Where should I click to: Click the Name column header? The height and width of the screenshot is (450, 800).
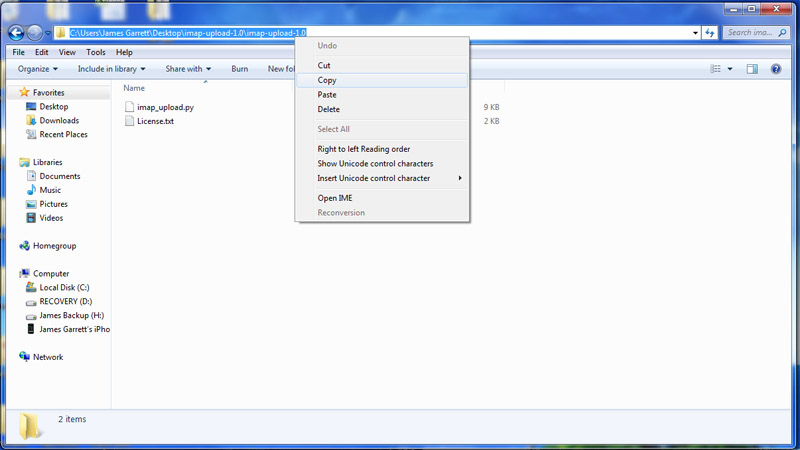(134, 88)
